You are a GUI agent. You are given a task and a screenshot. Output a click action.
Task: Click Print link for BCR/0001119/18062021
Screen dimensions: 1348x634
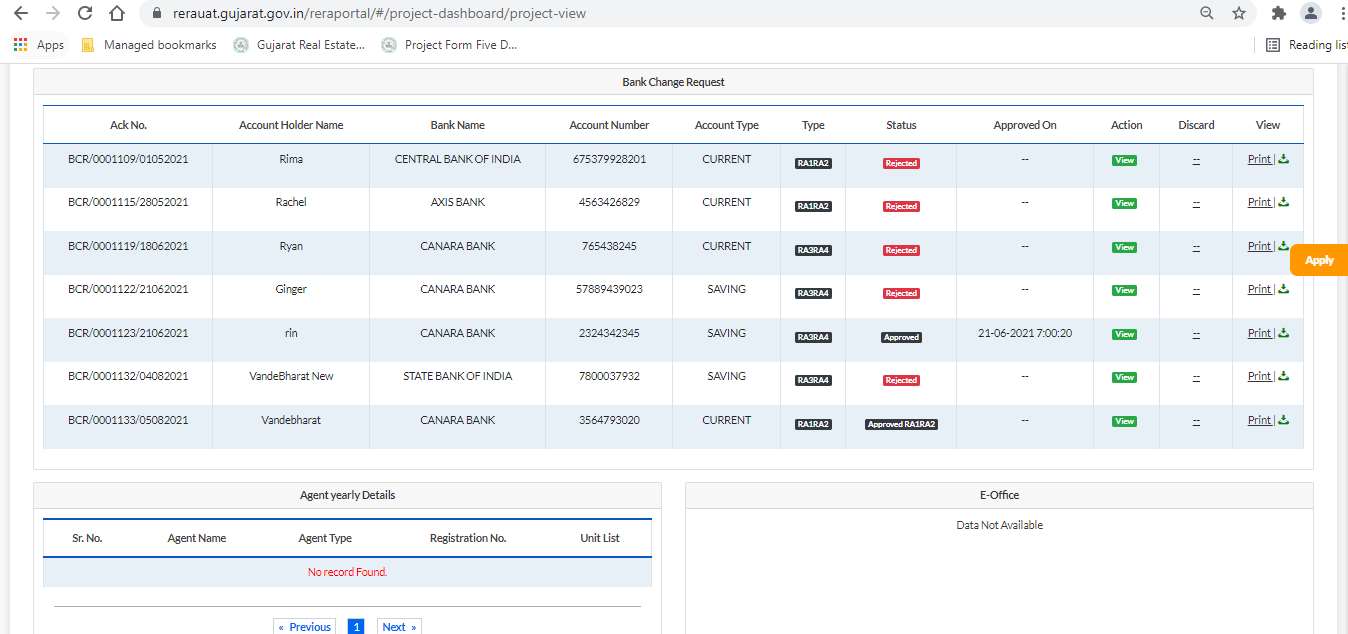[1259, 246]
